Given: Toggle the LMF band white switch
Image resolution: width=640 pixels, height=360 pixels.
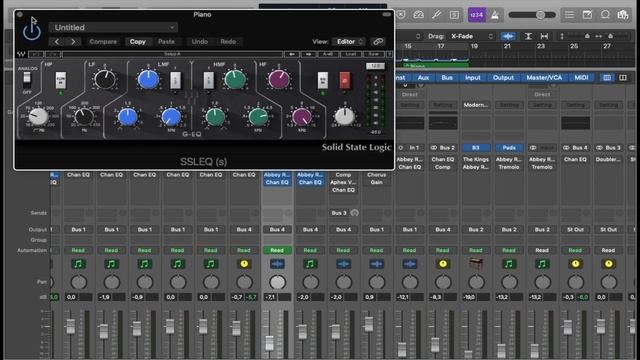Looking at the screenshot, I should (x=176, y=80).
